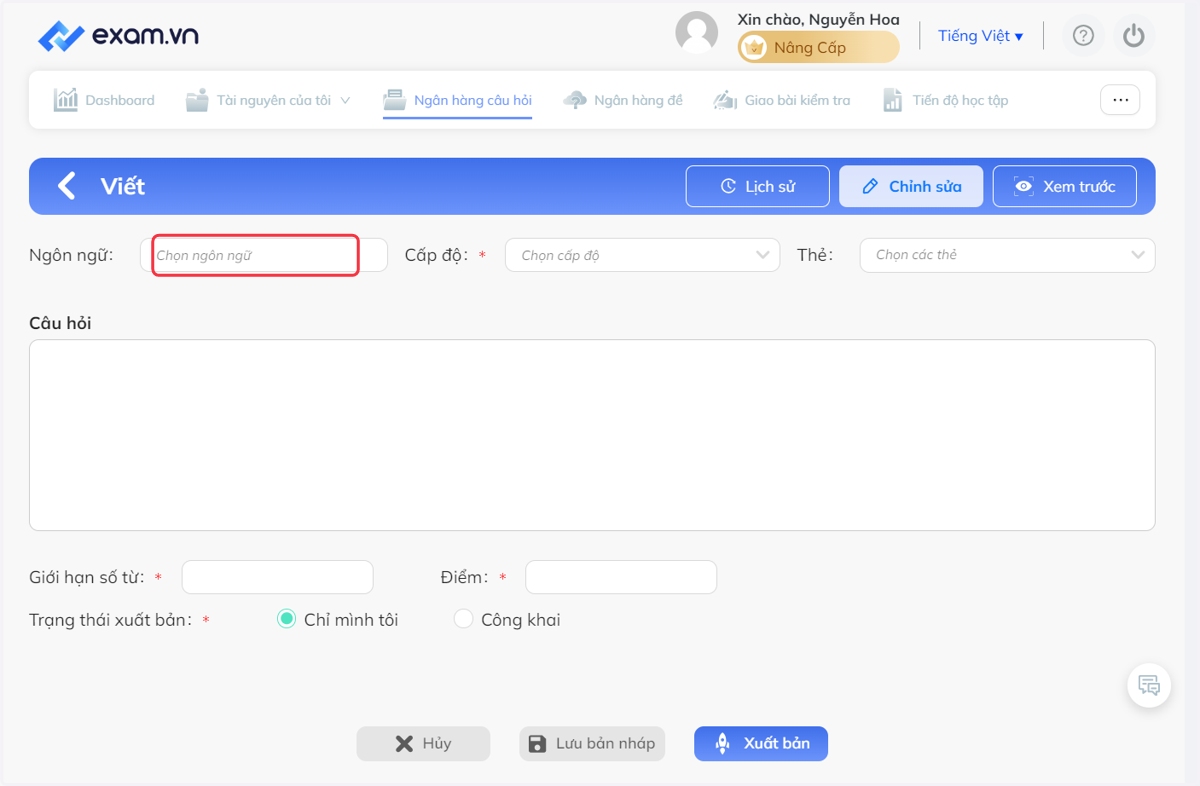Open Tiến độ học tập tab
The image size is (1200, 786).
coord(945,100)
